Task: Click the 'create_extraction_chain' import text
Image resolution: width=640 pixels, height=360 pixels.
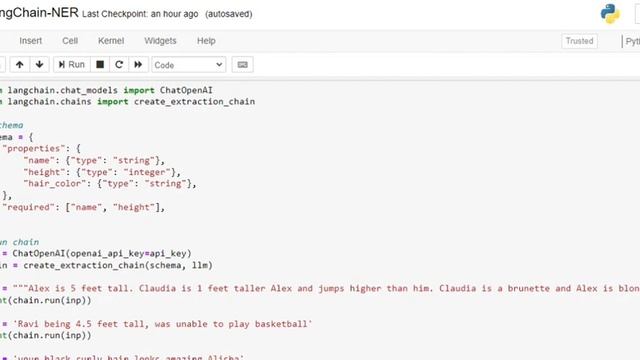Action: (194, 102)
